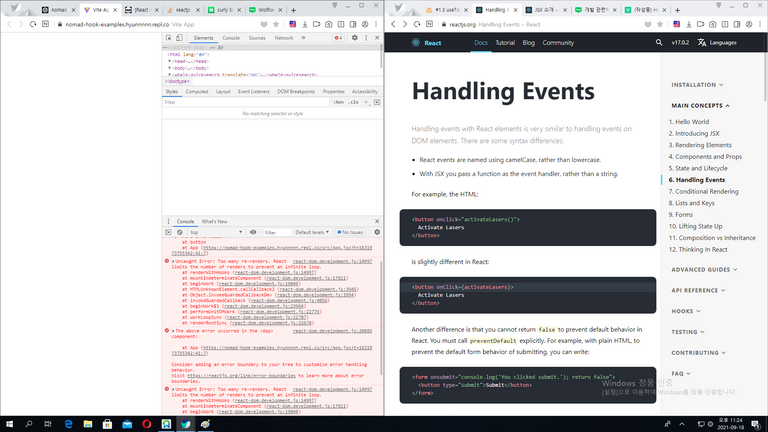Bookmark the Vite App page with star icon

coord(276,24)
